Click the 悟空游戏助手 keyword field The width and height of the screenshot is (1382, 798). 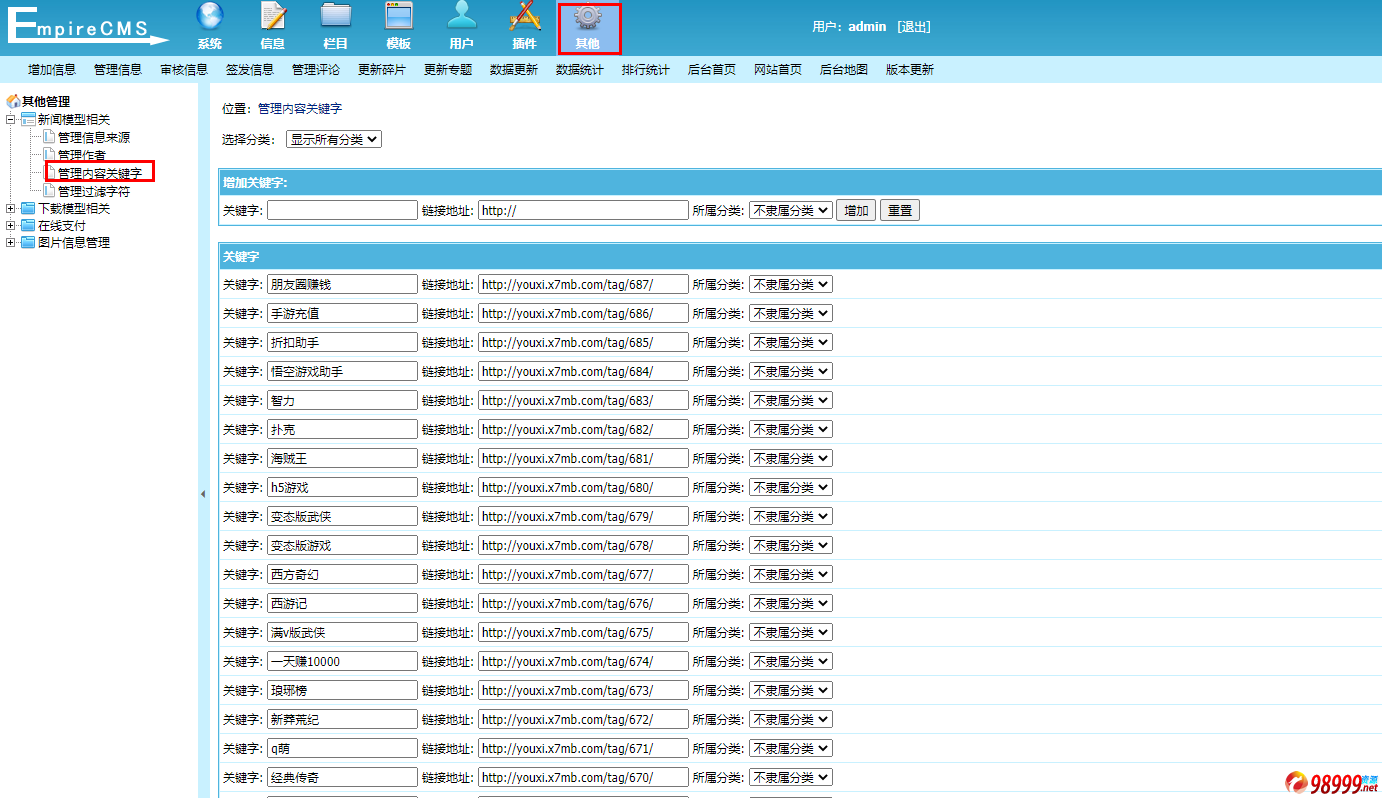(342, 371)
